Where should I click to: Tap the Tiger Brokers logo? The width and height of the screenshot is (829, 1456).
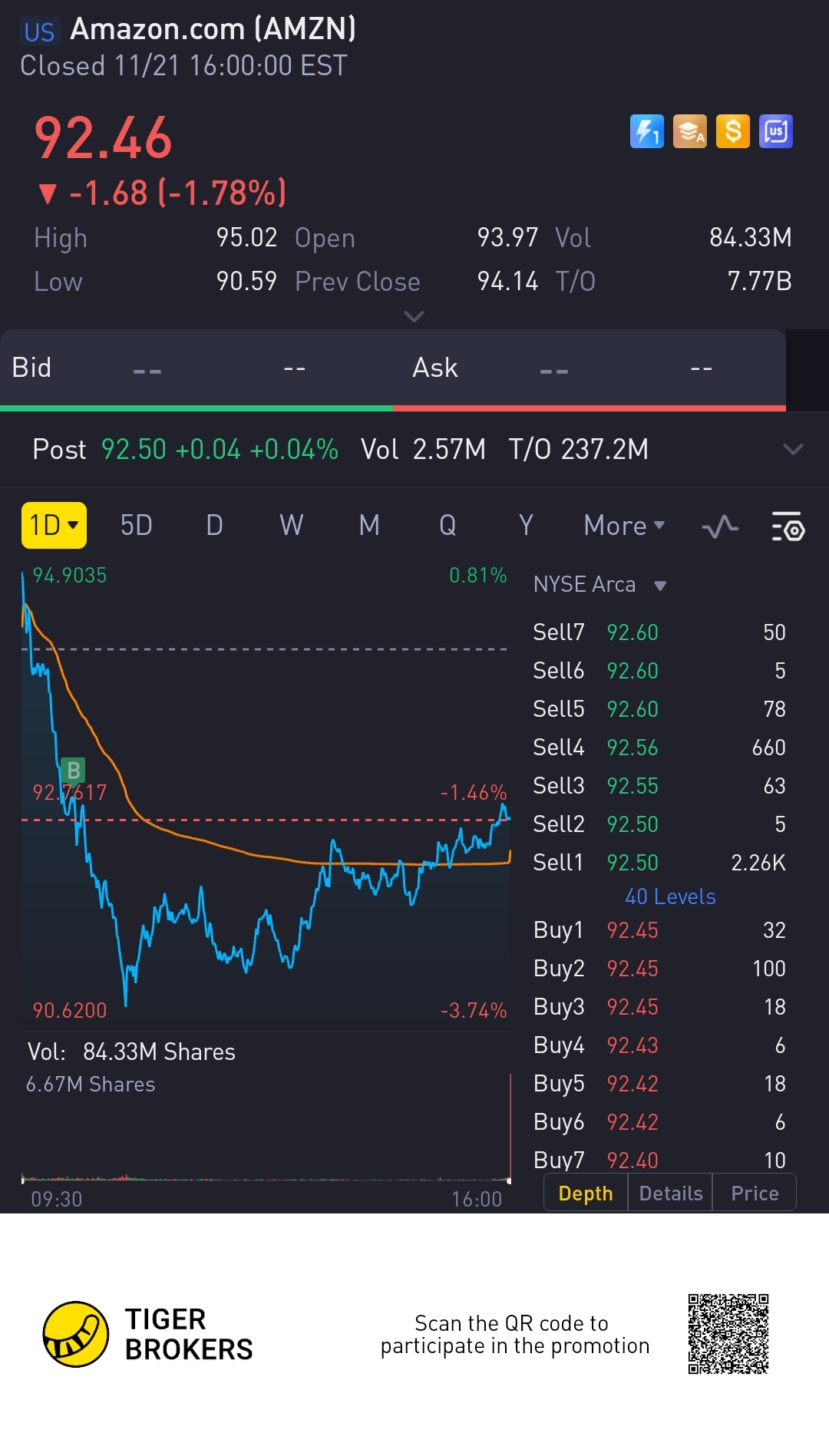[75, 1334]
